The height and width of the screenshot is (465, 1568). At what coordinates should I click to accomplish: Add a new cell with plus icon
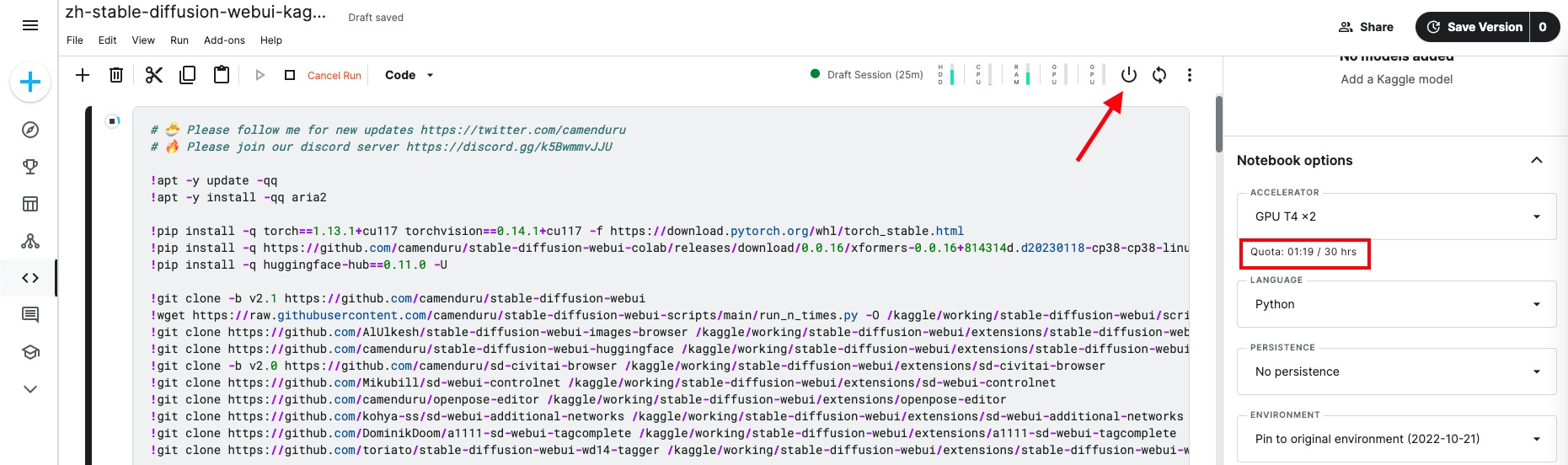pyautogui.click(x=83, y=75)
